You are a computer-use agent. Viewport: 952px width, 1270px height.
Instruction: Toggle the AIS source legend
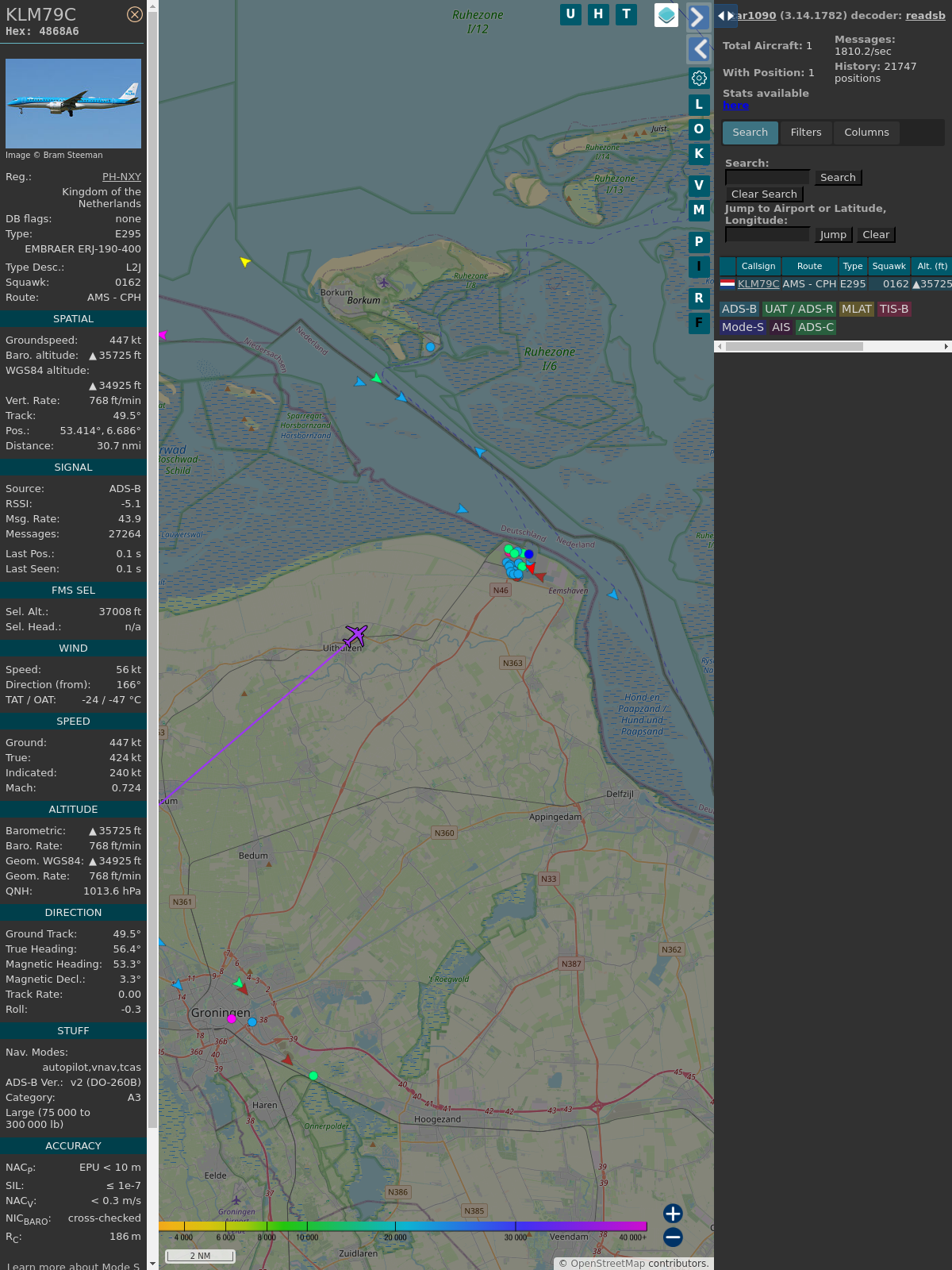[781, 327]
